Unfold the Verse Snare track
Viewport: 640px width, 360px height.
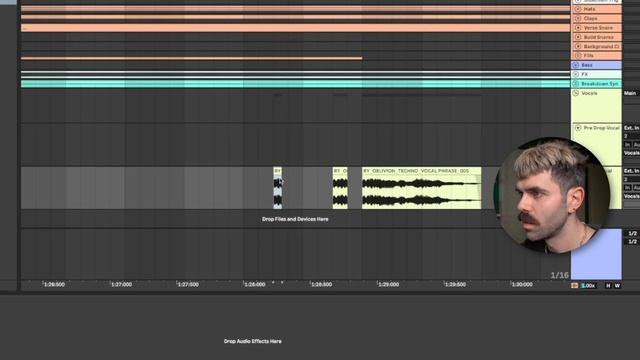click(x=578, y=28)
